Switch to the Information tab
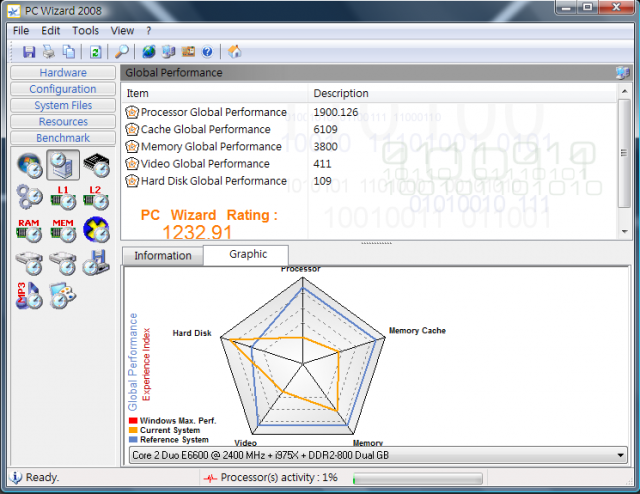This screenshot has height=494, width=640. pos(163,256)
